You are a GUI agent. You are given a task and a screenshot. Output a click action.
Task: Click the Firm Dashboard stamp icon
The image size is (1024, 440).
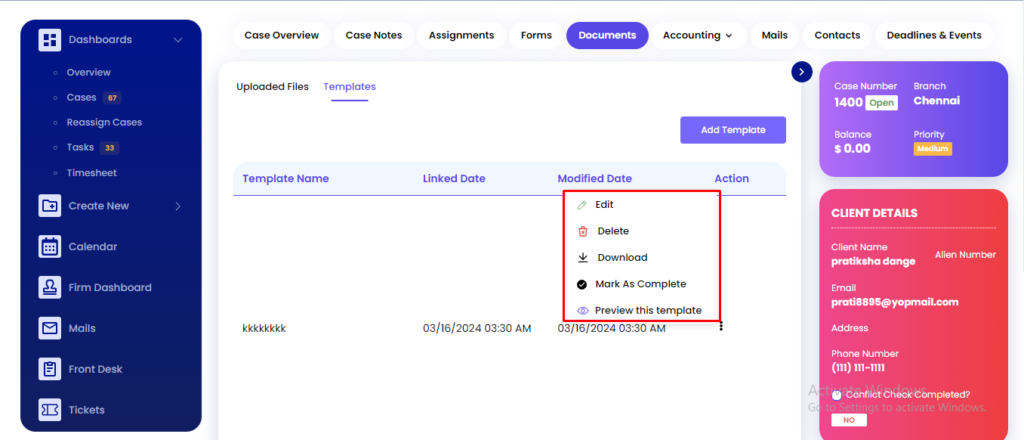click(x=50, y=287)
